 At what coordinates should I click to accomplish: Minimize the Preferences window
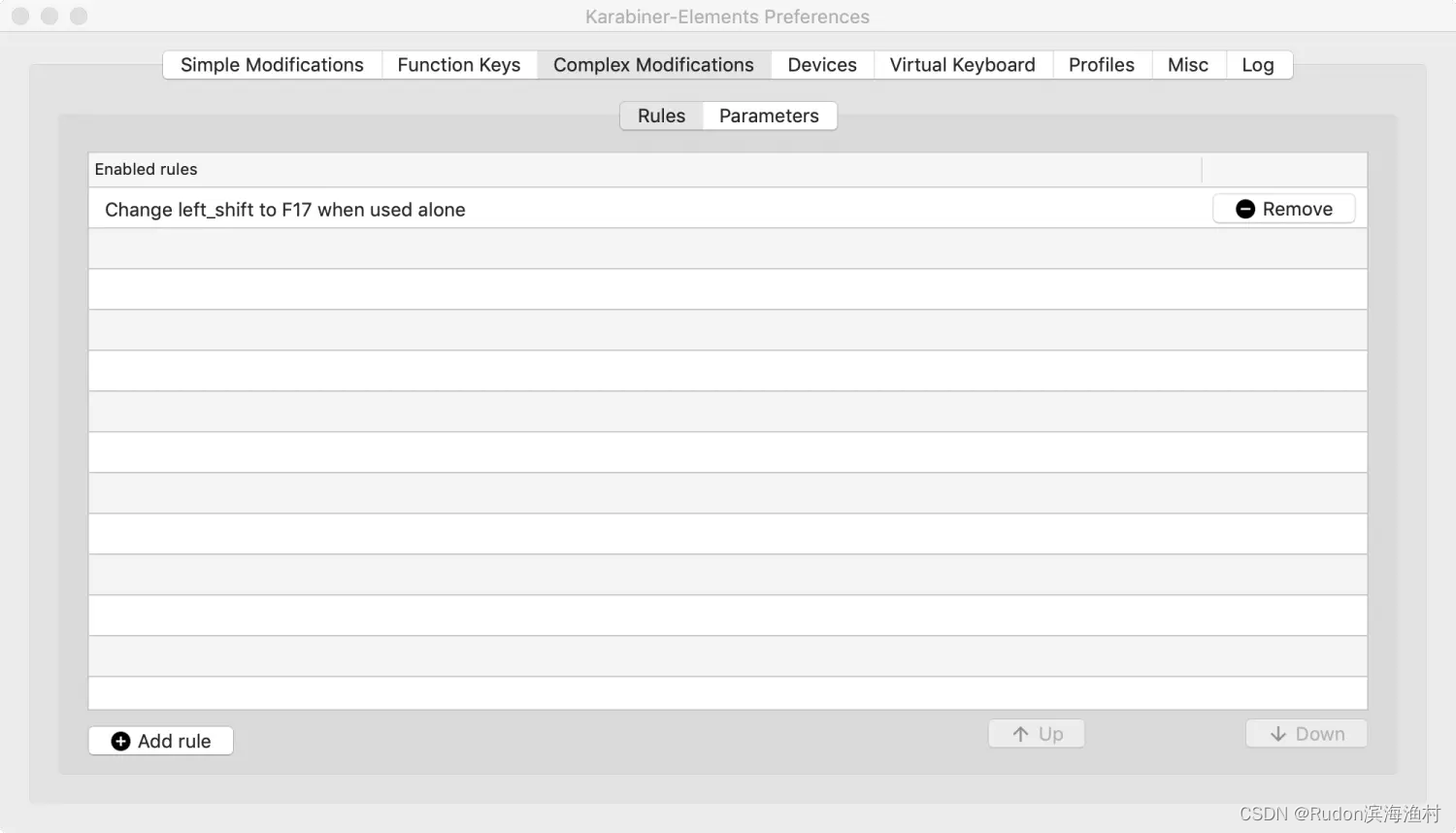pos(50,17)
